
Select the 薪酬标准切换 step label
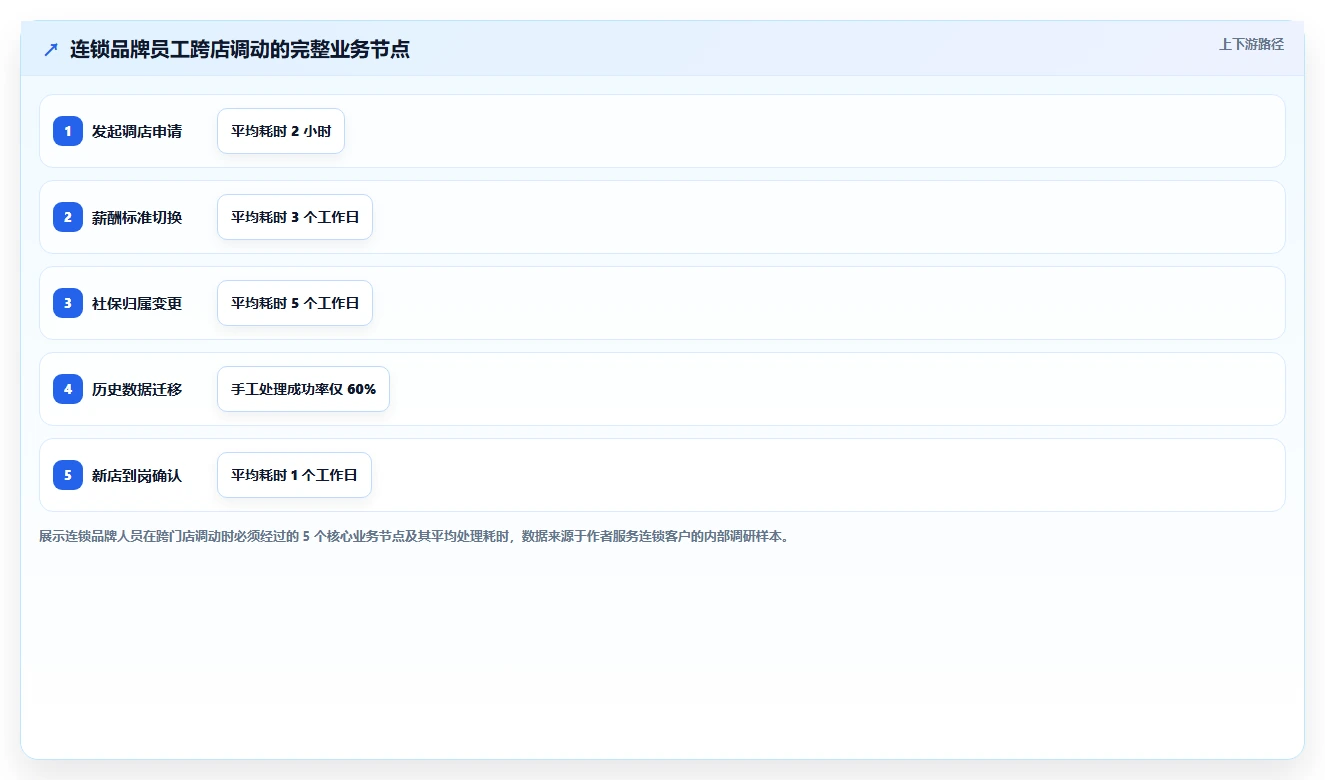(137, 217)
